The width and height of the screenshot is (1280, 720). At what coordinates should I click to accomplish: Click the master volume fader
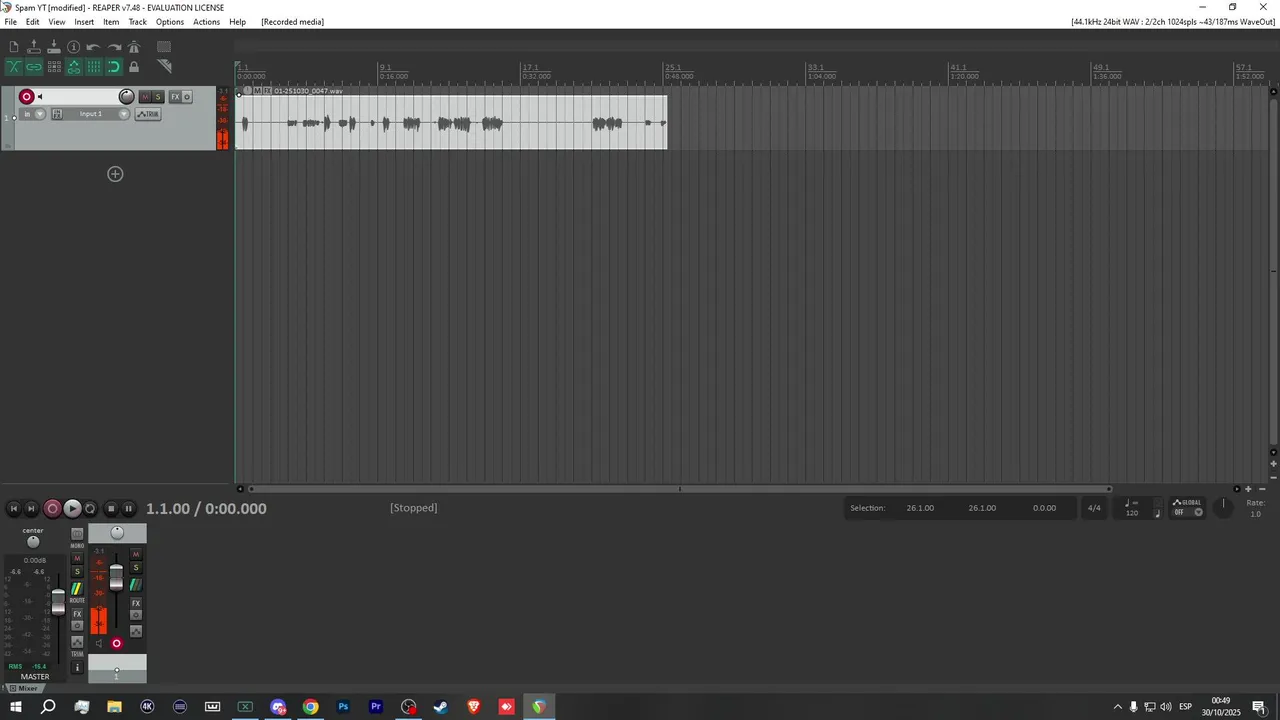[x=58, y=602]
